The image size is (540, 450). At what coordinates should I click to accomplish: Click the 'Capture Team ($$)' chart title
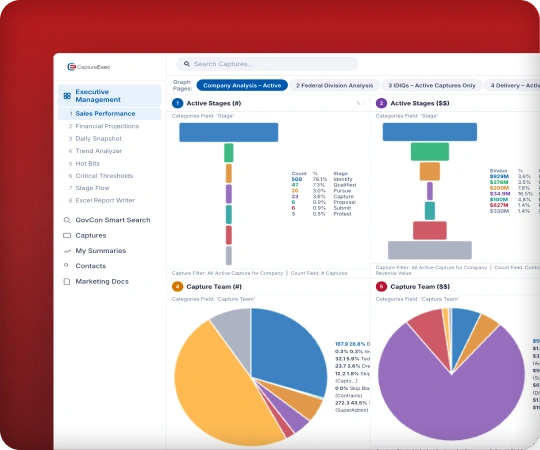coord(420,286)
